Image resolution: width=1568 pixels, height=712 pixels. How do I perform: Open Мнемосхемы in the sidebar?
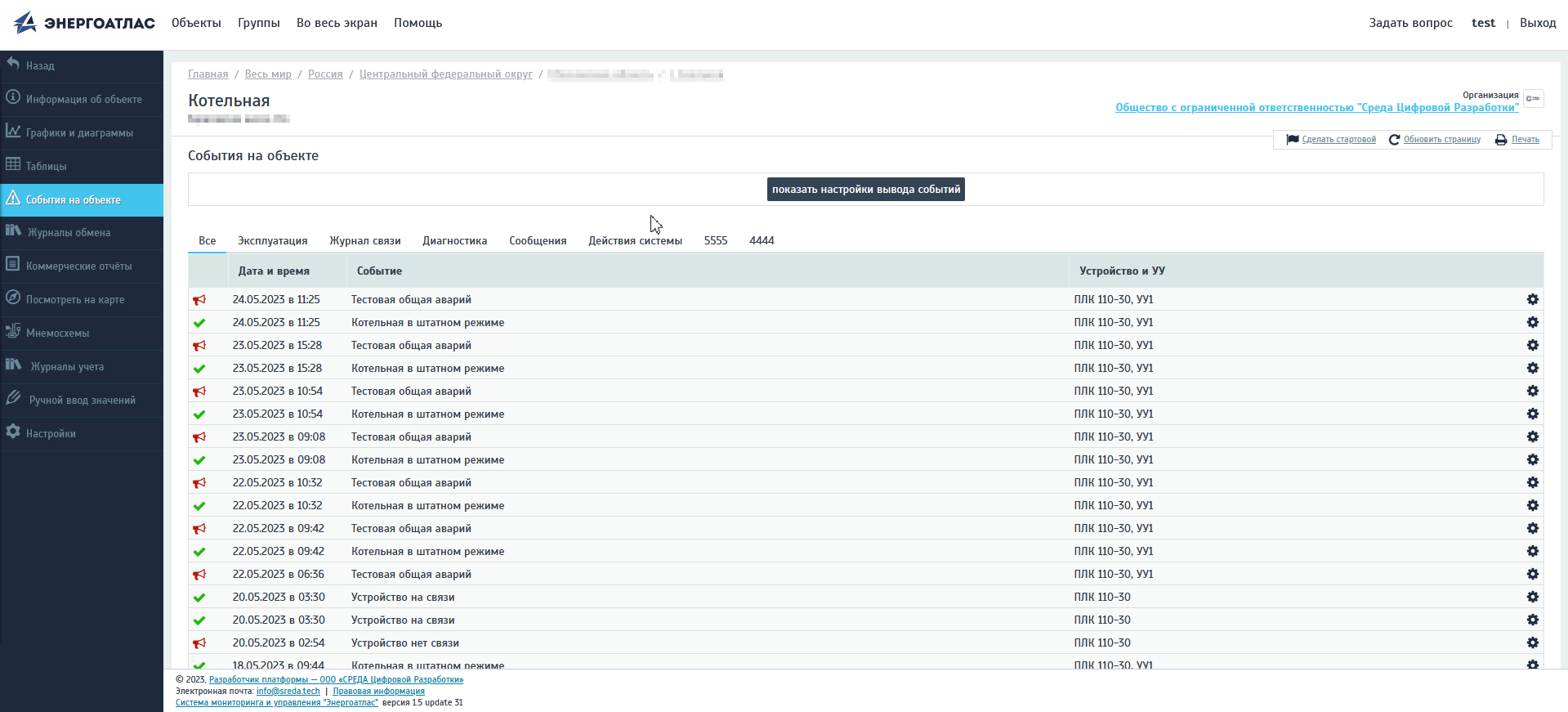click(57, 333)
